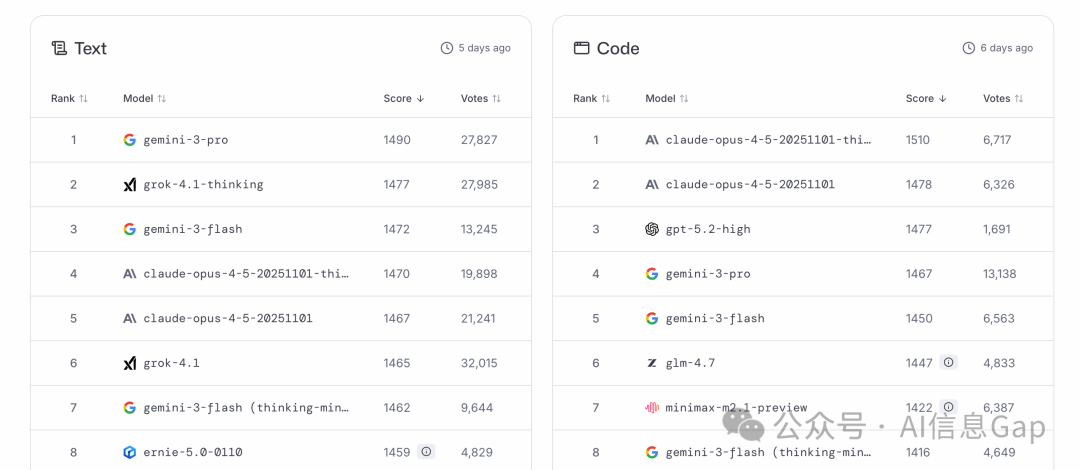Open gpt-5.2-high model entry
This screenshot has height=470, width=1080.
pyautogui.click(x=708, y=229)
